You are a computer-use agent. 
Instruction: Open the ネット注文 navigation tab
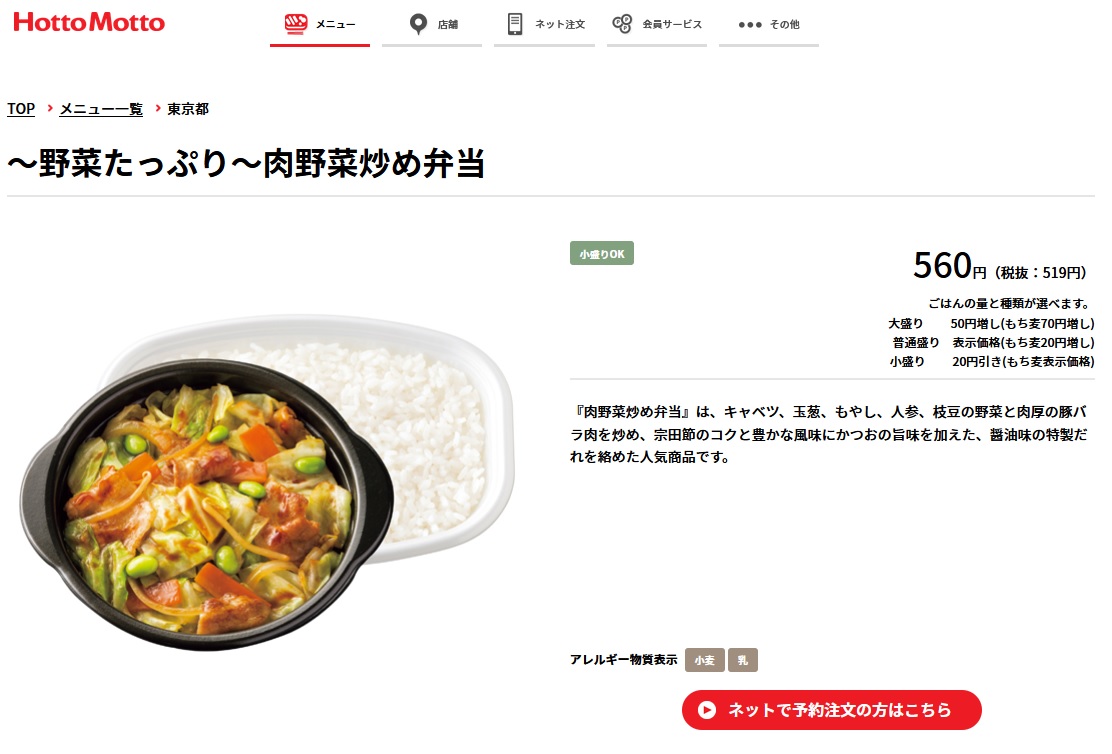(545, 26)
